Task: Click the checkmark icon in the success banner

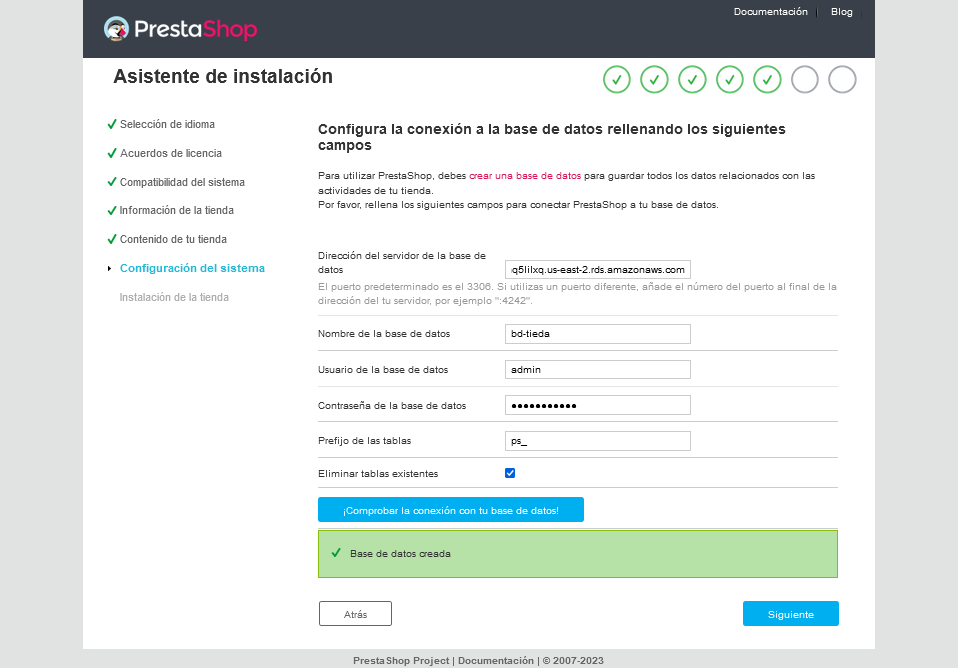Action: [x=335, y=553]
